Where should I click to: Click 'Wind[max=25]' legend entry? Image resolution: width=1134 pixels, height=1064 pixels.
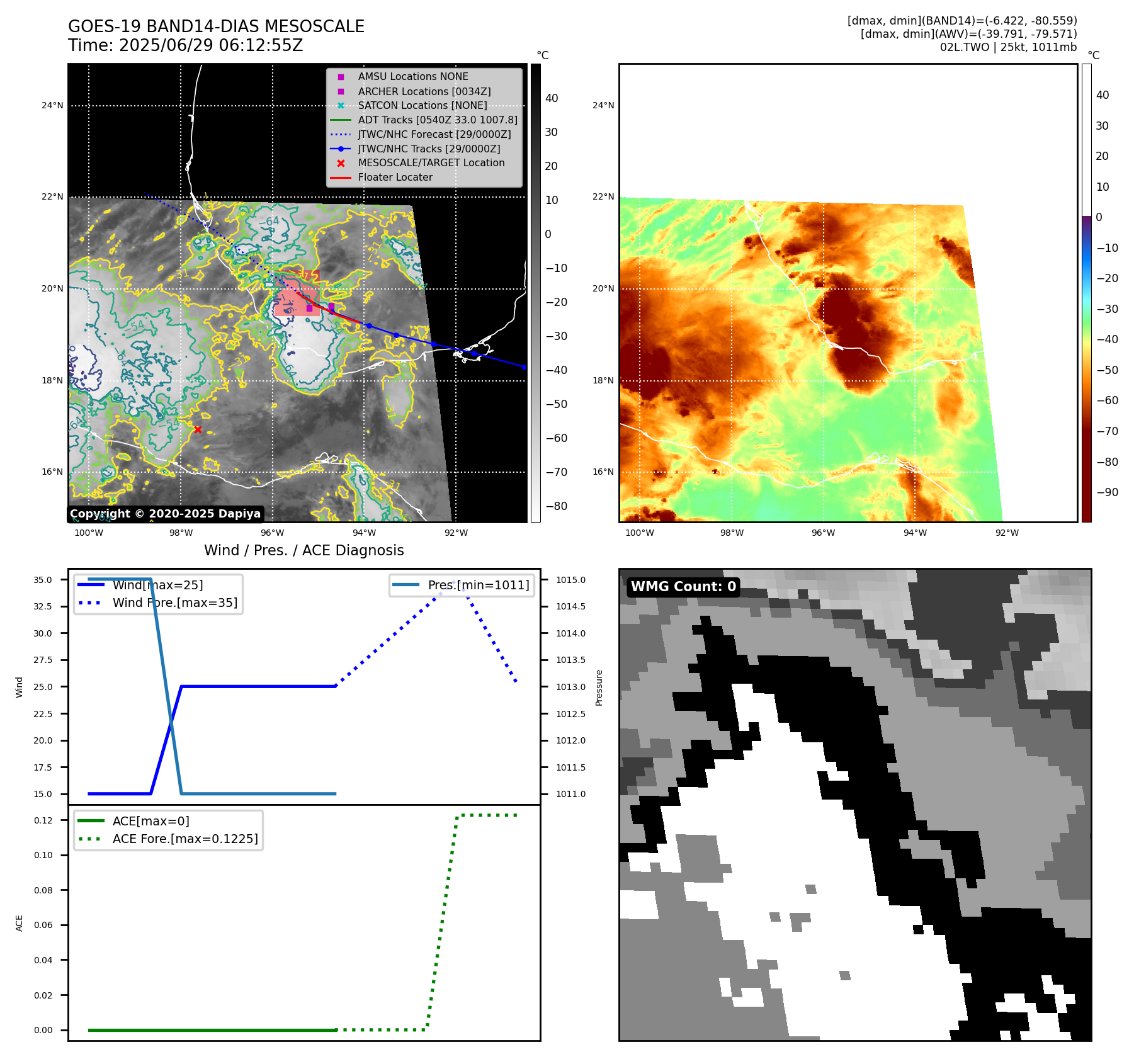pyautogui.click(x=157, y=585)
